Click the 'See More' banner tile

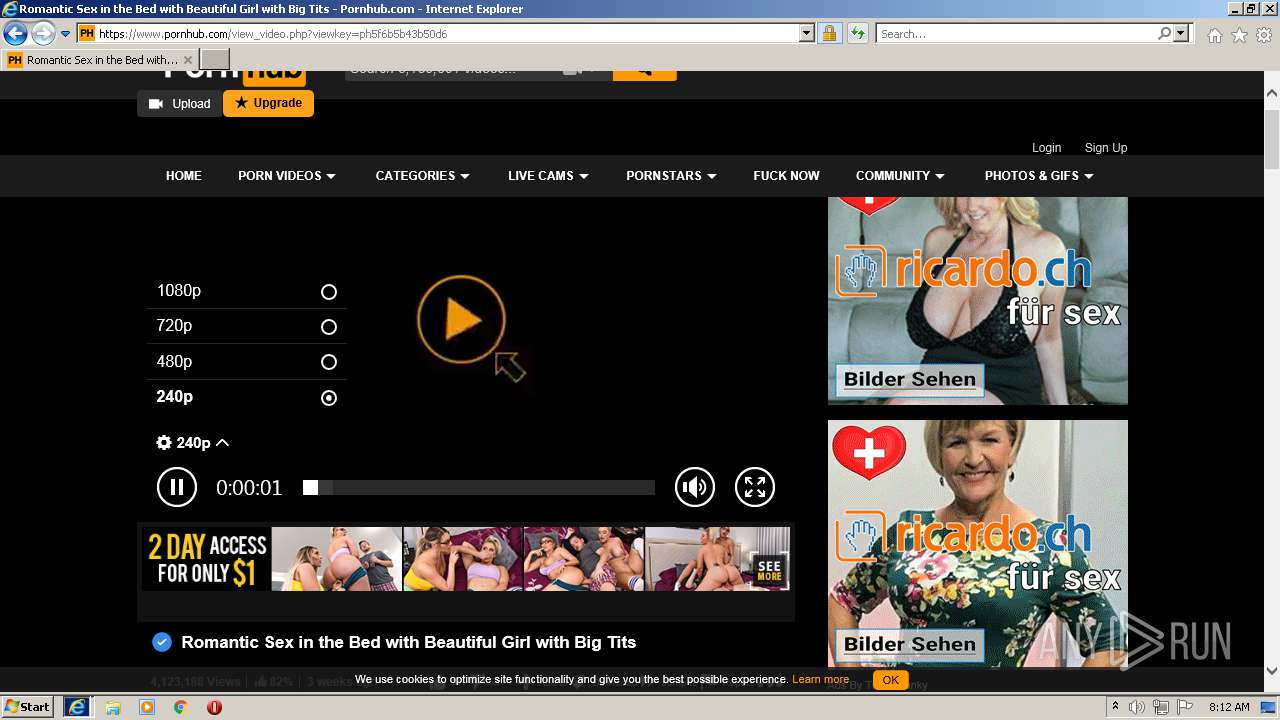click(769, 570)
